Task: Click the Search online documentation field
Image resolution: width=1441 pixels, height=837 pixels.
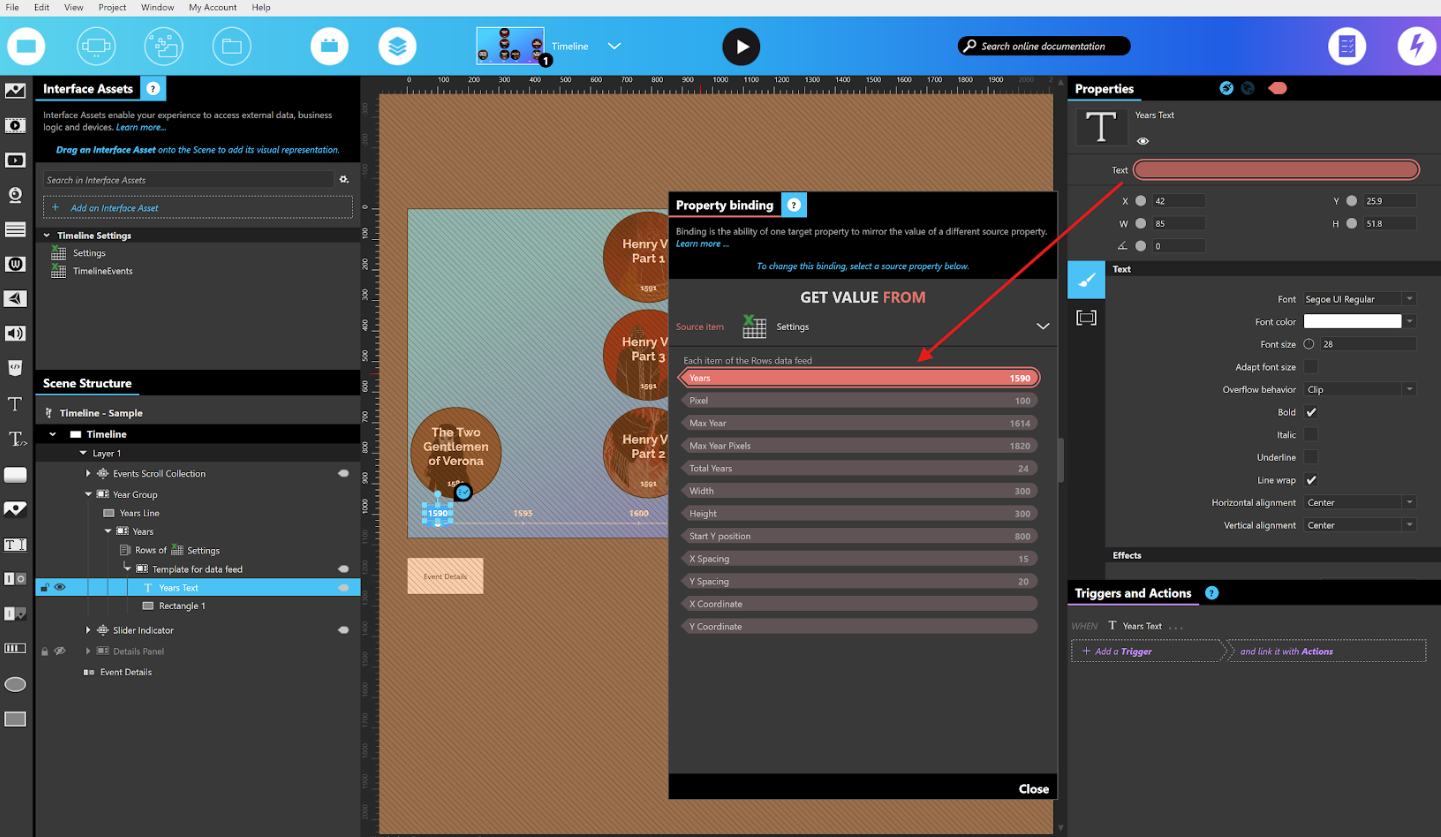Action: [1043, 45]
